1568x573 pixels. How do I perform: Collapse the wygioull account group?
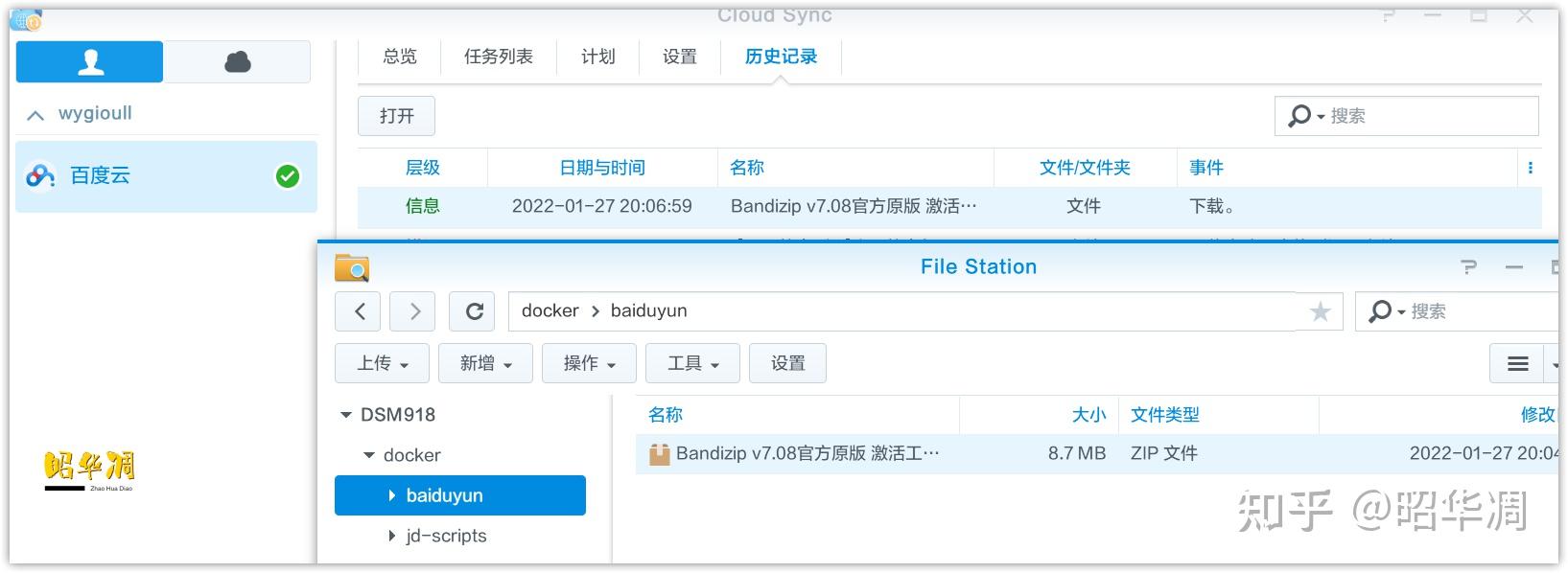pos(35,115)
